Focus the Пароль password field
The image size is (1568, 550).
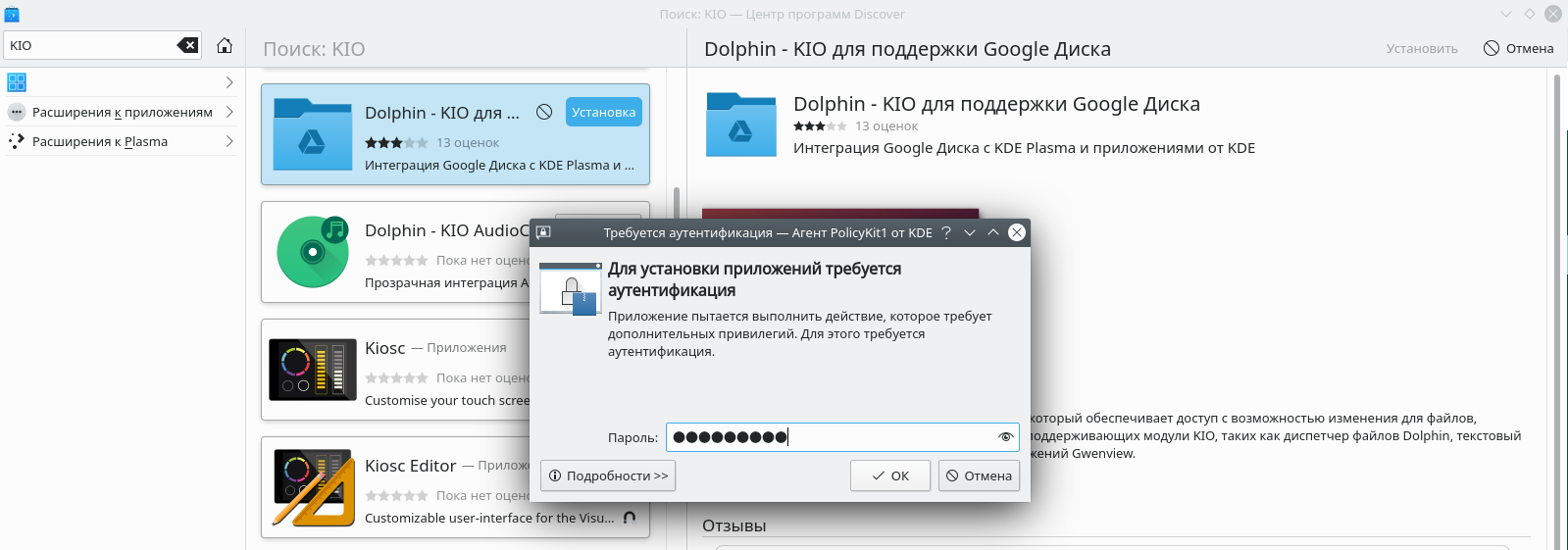pos(842,437)
